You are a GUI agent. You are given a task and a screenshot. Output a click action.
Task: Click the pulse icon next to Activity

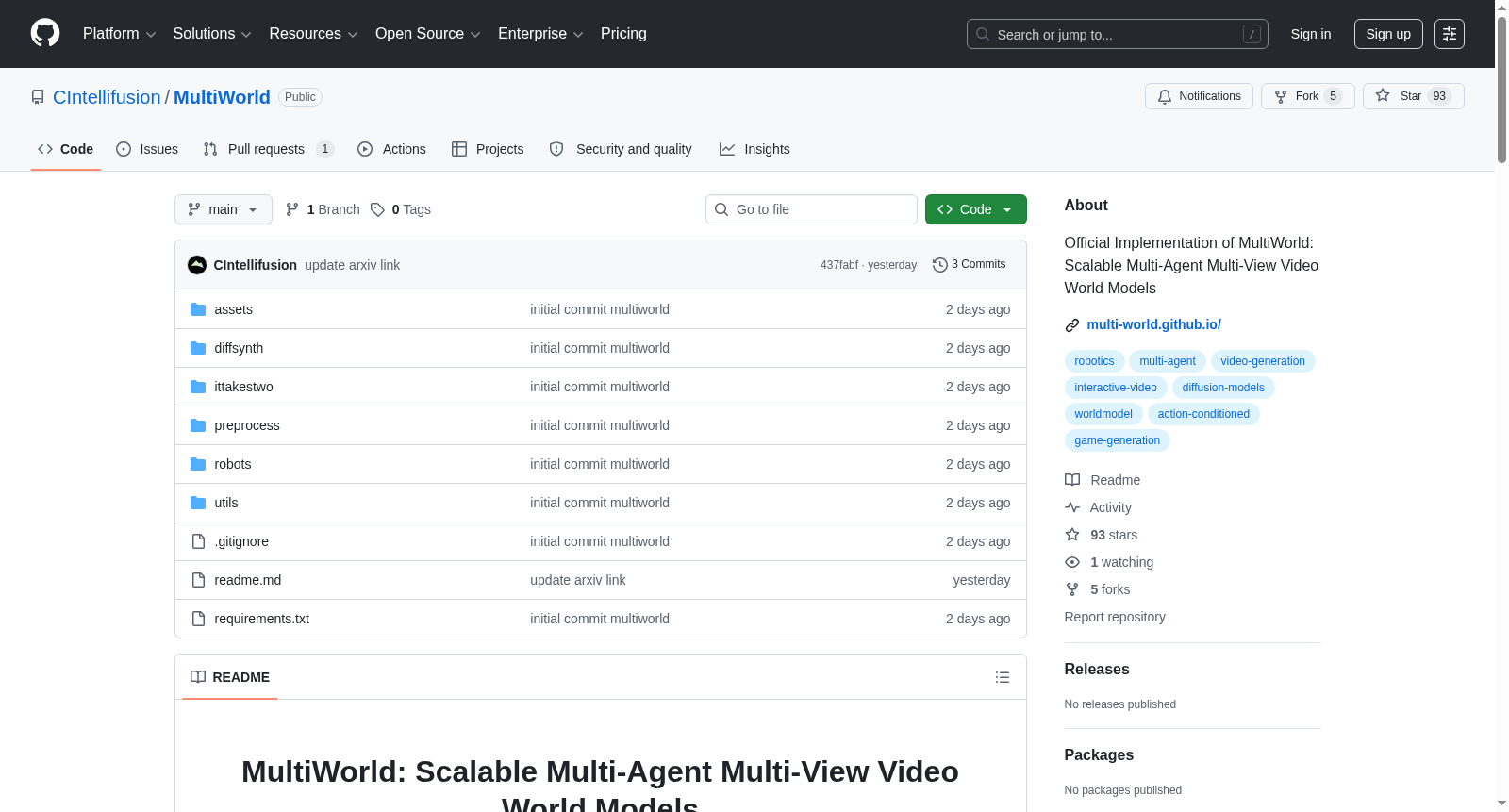[1072, 507]
